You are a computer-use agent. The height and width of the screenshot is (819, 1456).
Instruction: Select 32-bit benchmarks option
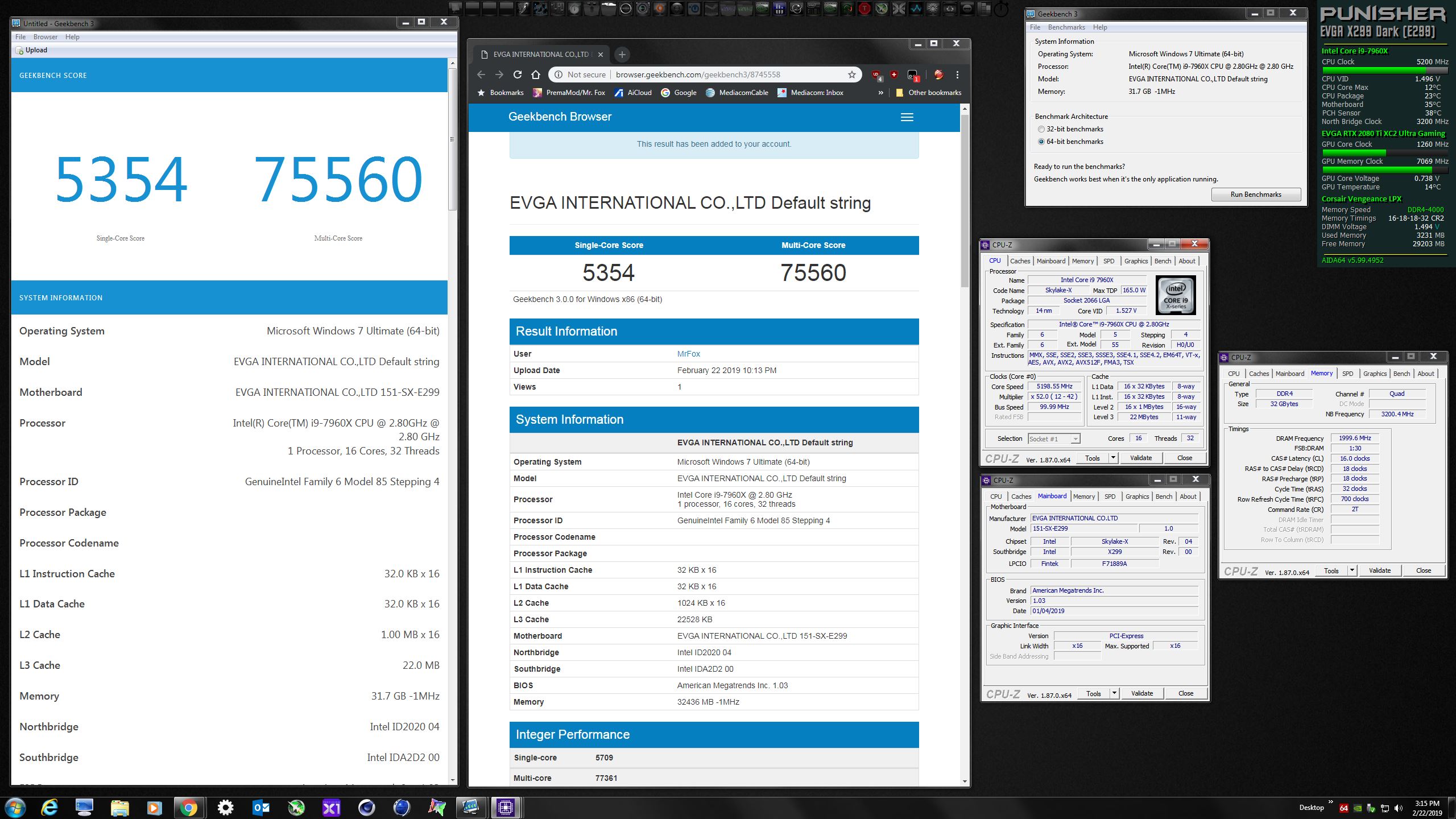[1041, 129]
